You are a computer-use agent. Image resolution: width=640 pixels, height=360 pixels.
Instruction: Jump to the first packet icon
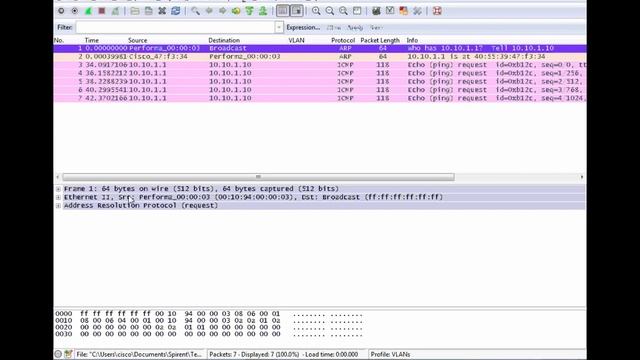point(249,11)
